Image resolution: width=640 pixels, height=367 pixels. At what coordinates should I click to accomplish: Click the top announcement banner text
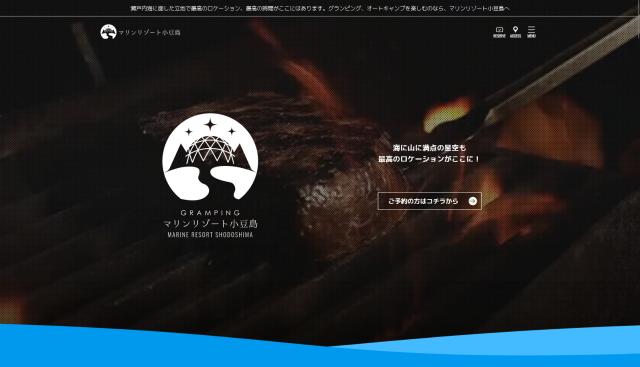click(x=320, y=8)
